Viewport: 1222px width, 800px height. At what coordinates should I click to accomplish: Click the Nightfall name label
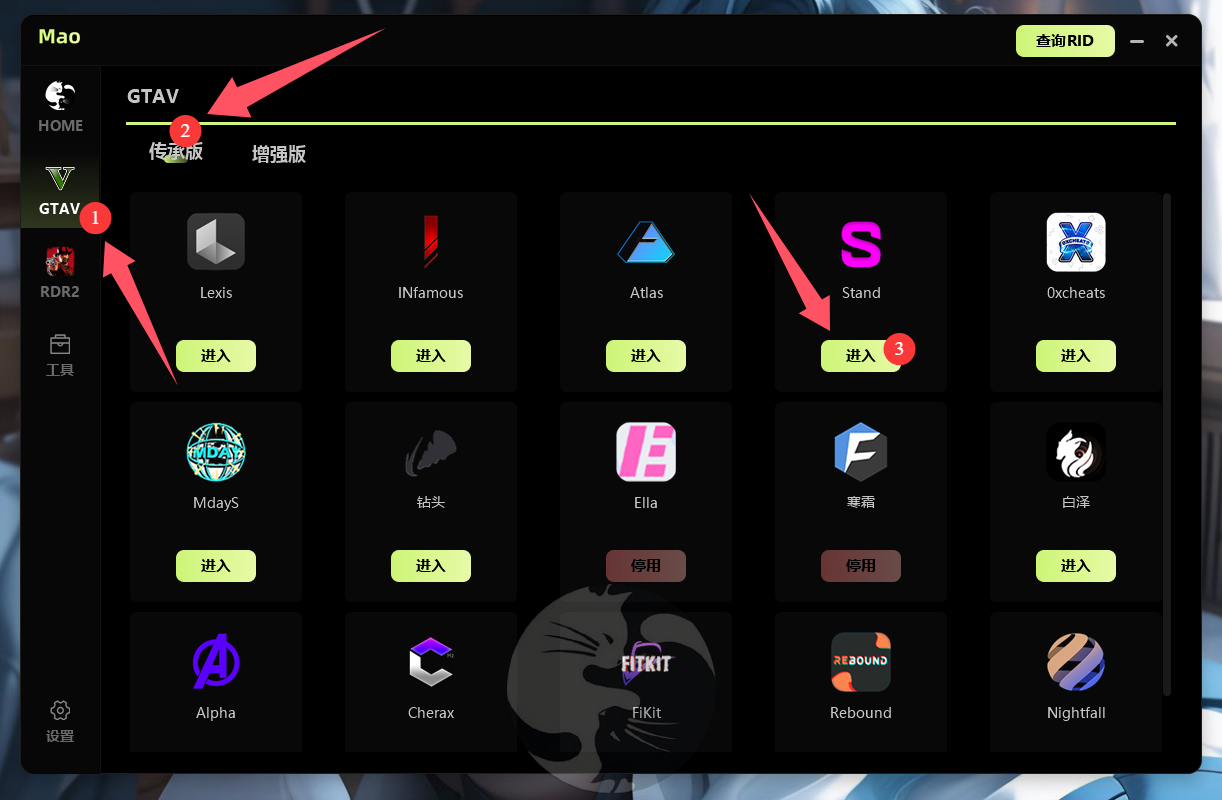pyautogui.click(x=1076, y=713)
